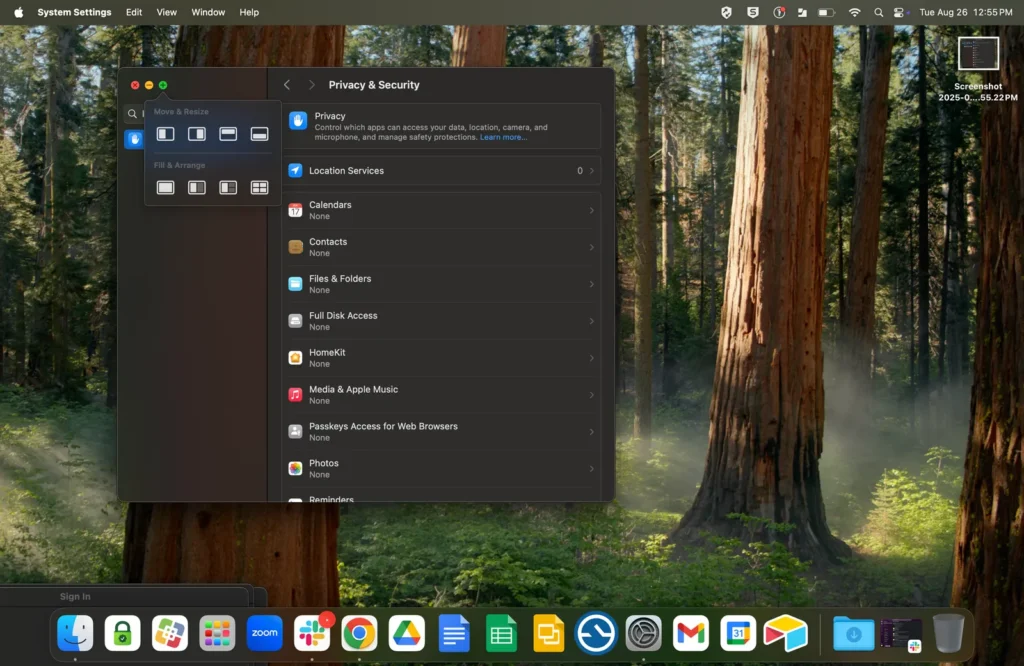Open Control Center in the menu bar
This screenshot has width=1024, height=666.
point(901,12)
